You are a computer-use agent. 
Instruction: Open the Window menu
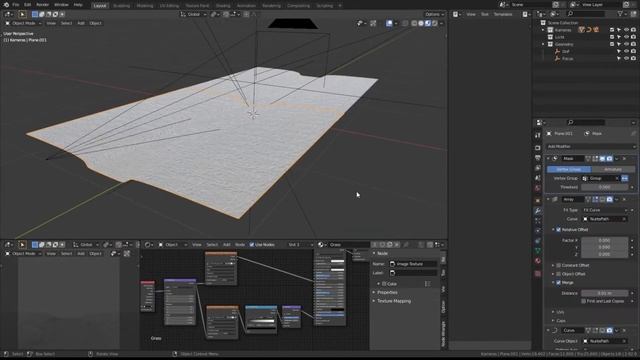[61, 5]
